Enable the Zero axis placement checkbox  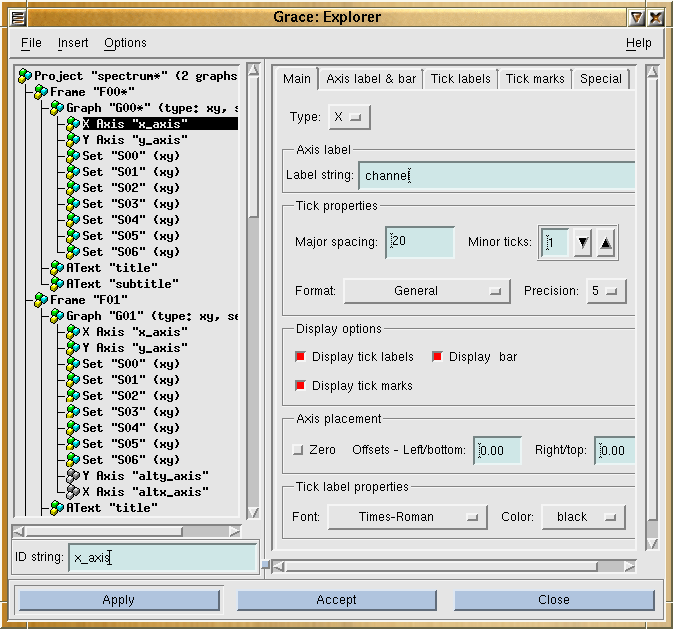pos(297,450)
